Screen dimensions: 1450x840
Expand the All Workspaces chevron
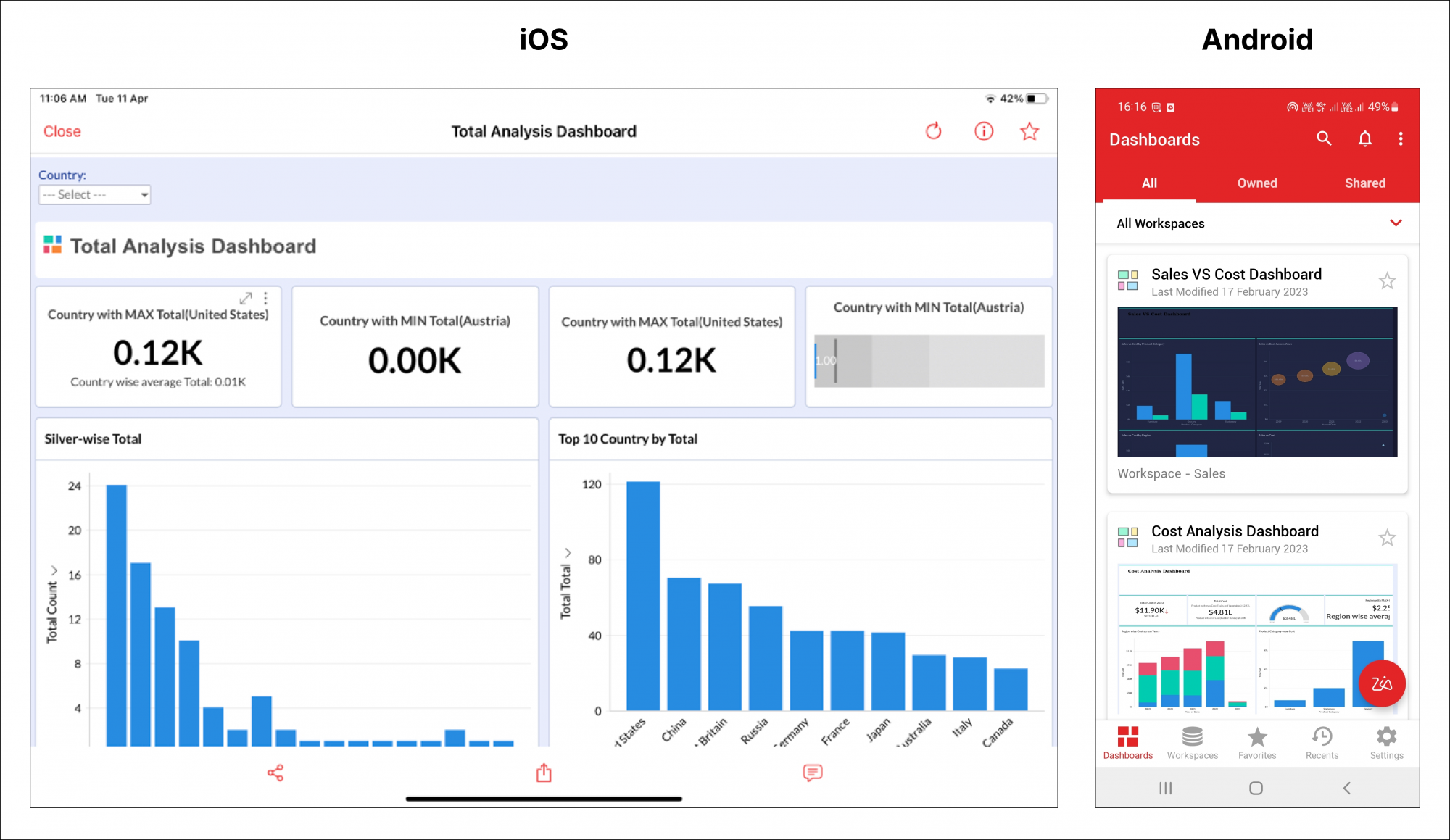[1396, 223]
